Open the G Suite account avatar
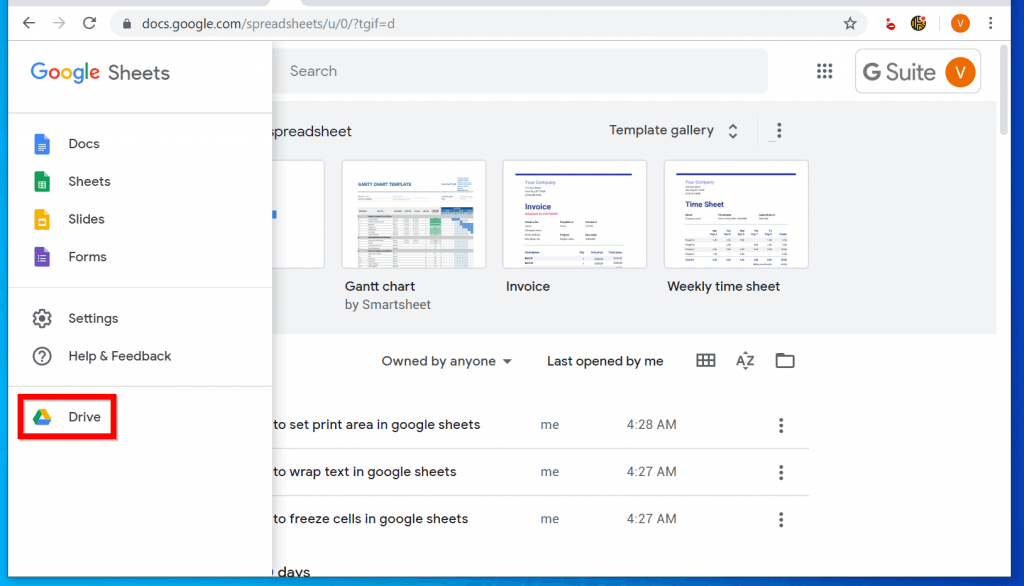The height and width of the screenshot is (586, 1024). point(960,73)
